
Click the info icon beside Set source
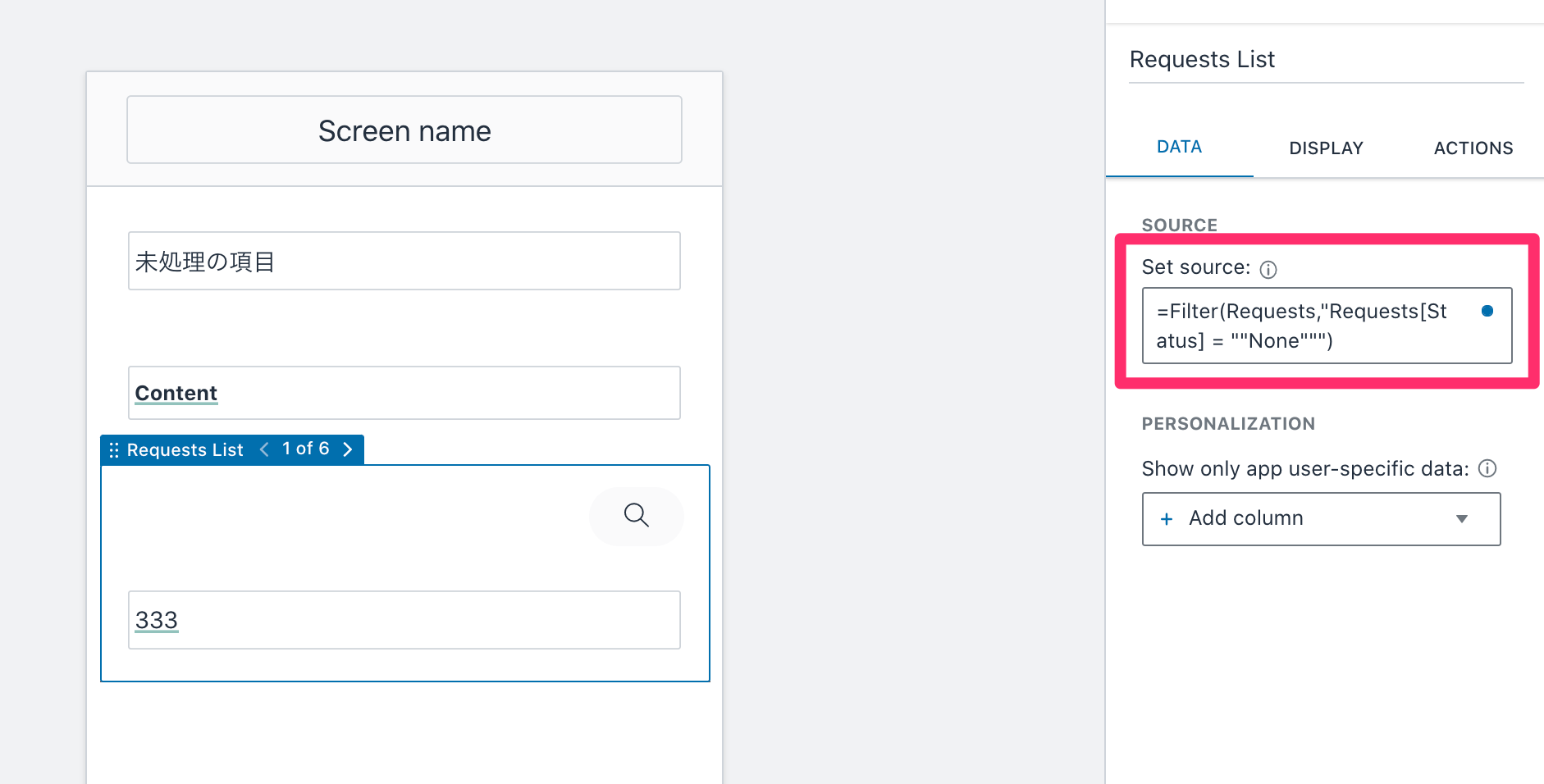tap(1269, 268)
